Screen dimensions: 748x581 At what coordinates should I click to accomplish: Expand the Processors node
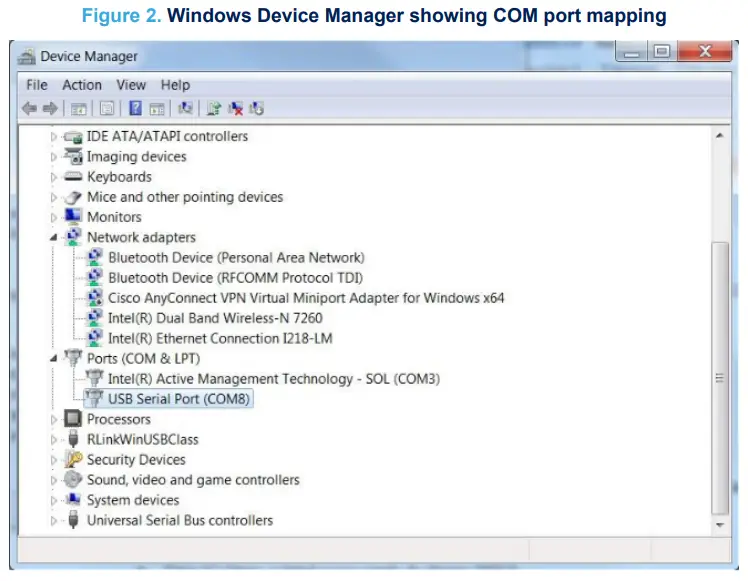coord(53,419)
